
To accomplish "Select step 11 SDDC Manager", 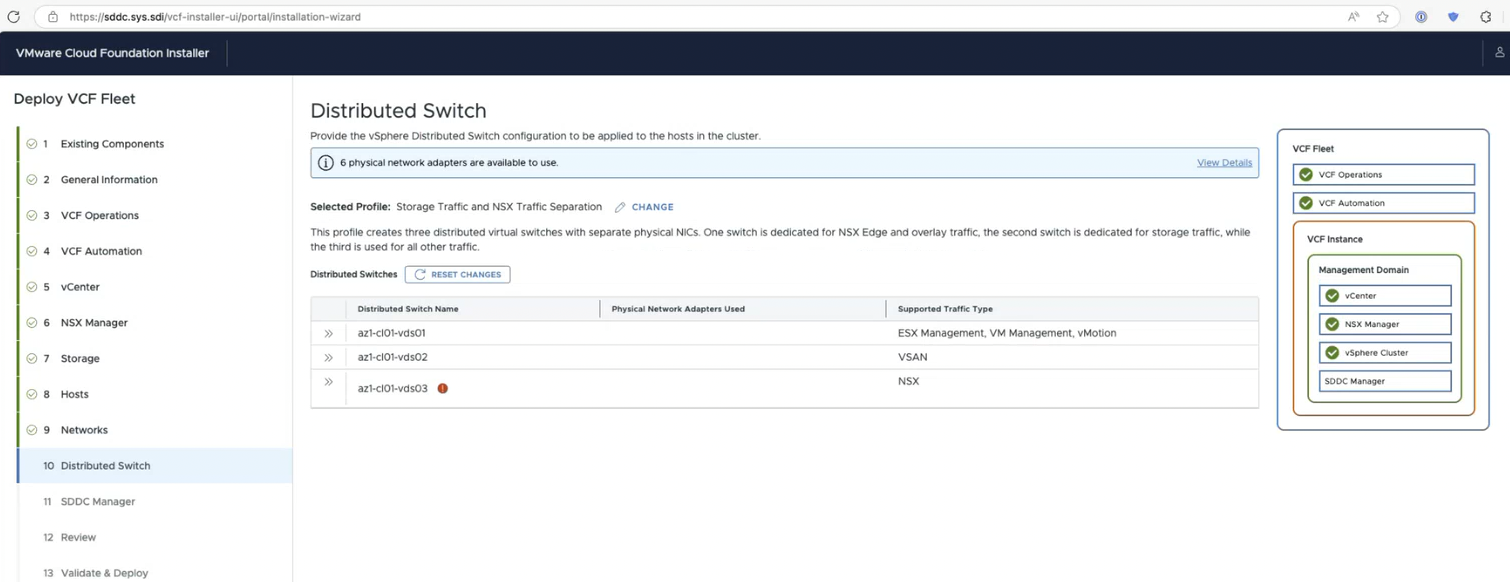I will click(154, 502).
